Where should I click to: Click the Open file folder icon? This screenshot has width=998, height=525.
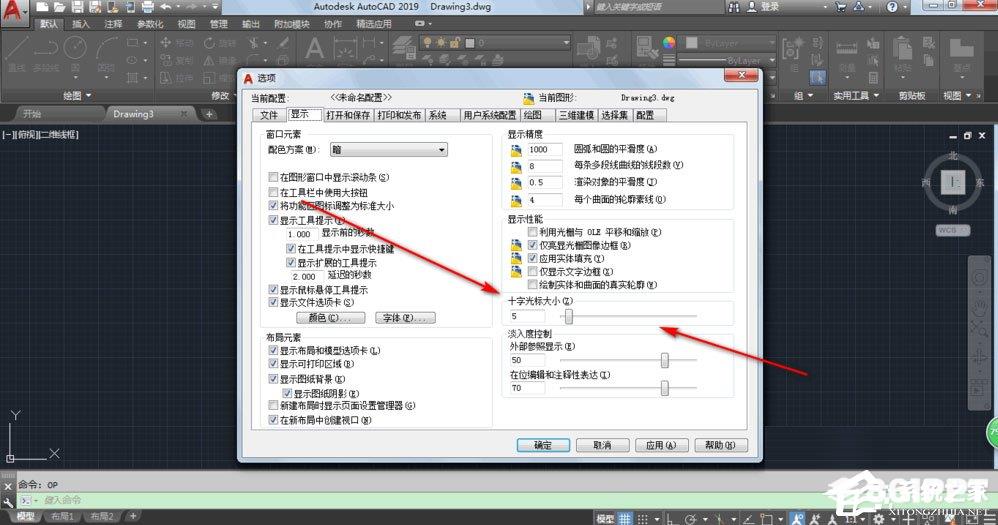[59, 7]
